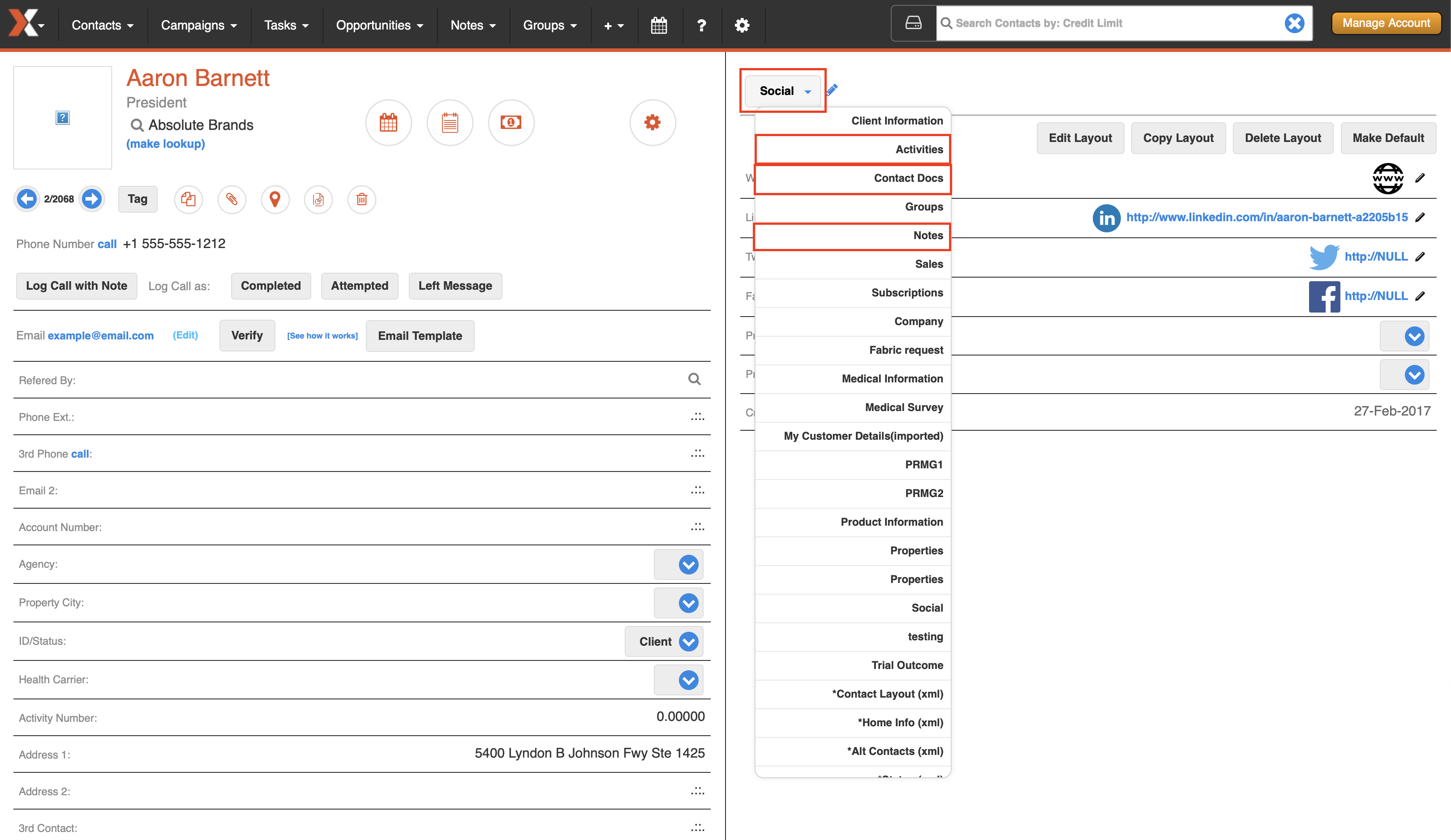
Task: Click the paperclip attachment icon
Action: pos(232,199)
